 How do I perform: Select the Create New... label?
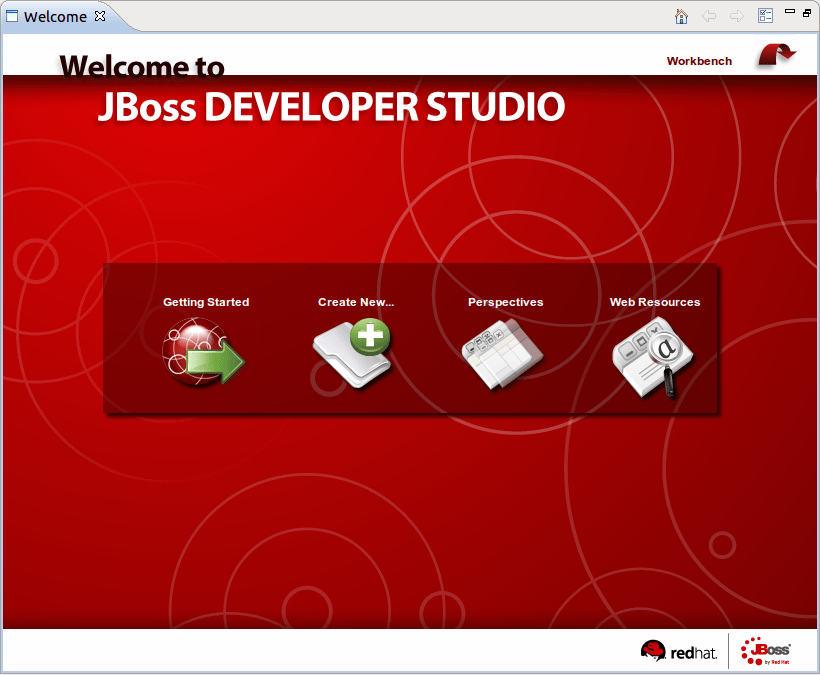(356, 301)
